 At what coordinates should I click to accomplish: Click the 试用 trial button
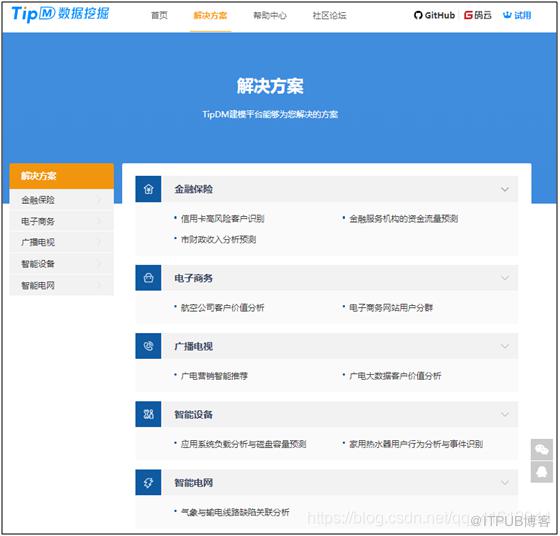[x=517, y=15]
